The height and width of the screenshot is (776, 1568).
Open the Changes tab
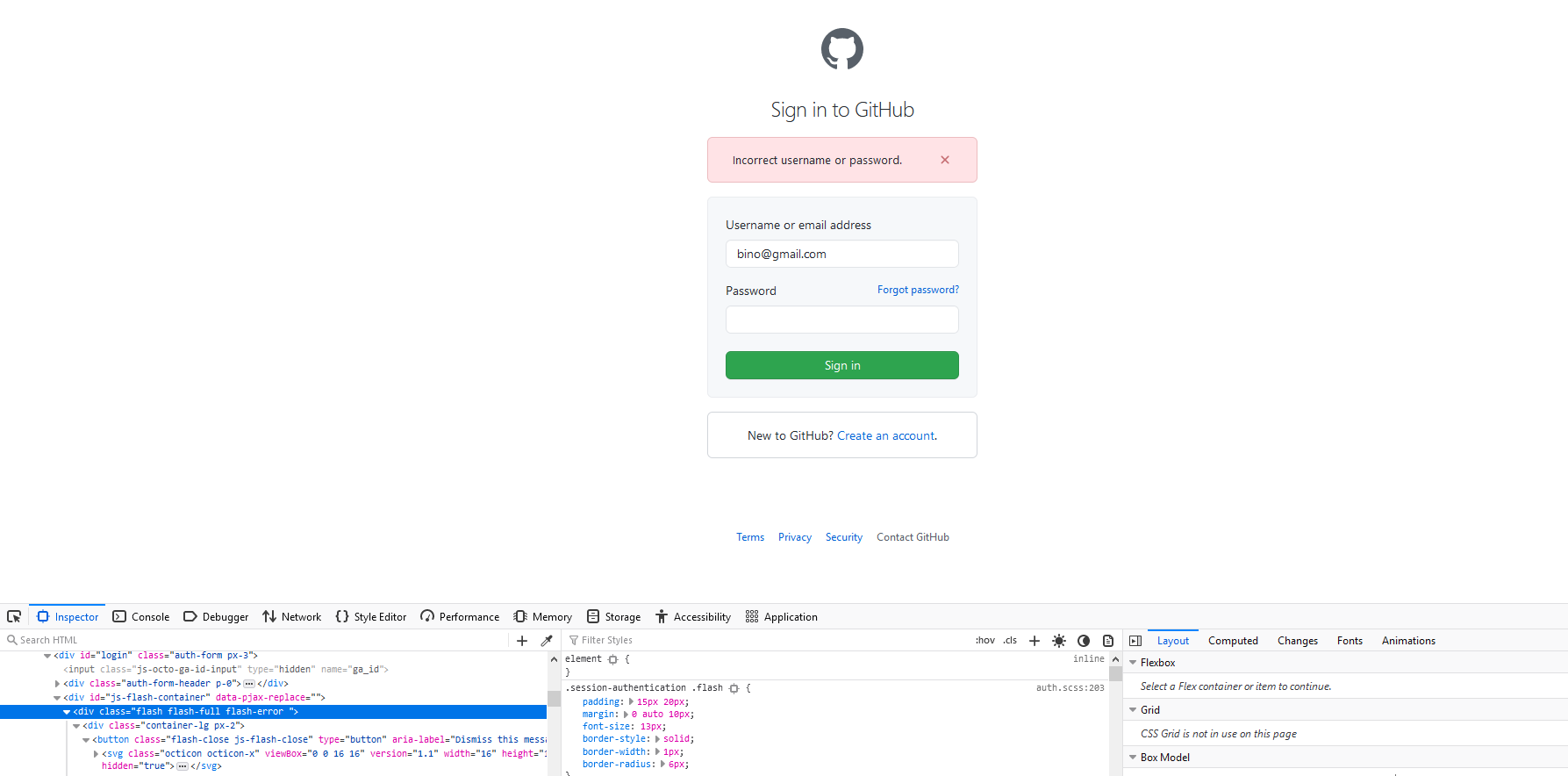pos(1297,640)
